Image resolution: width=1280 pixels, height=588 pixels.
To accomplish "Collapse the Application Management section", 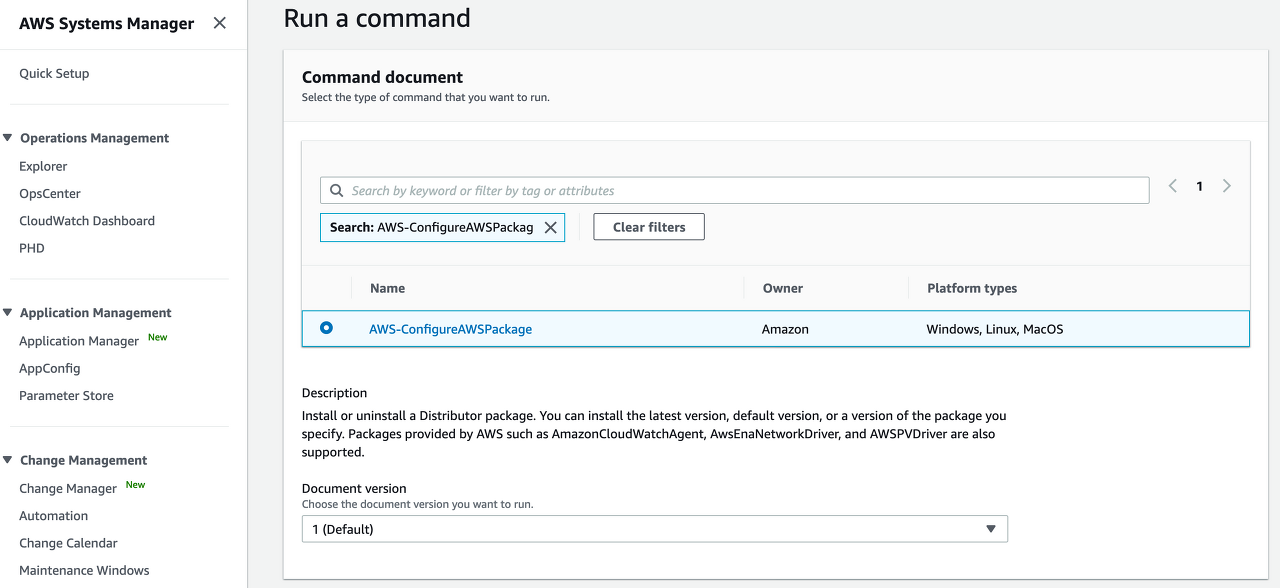I will pyautogui.click(x=8, y=313).
